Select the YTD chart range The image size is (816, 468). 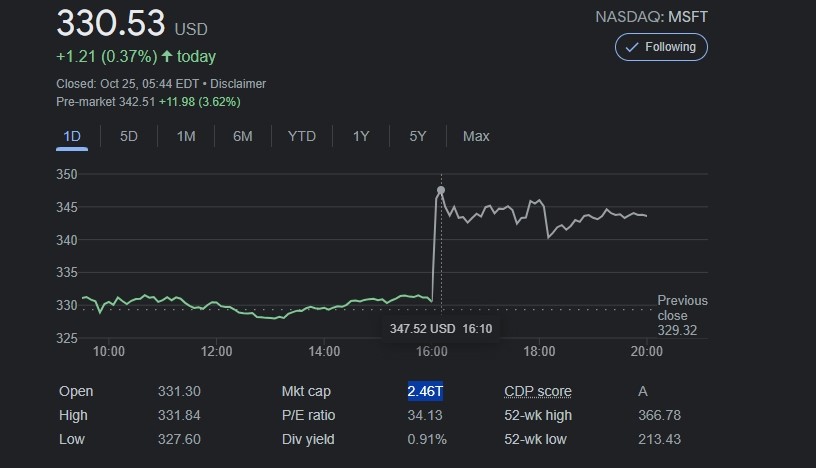302,136
